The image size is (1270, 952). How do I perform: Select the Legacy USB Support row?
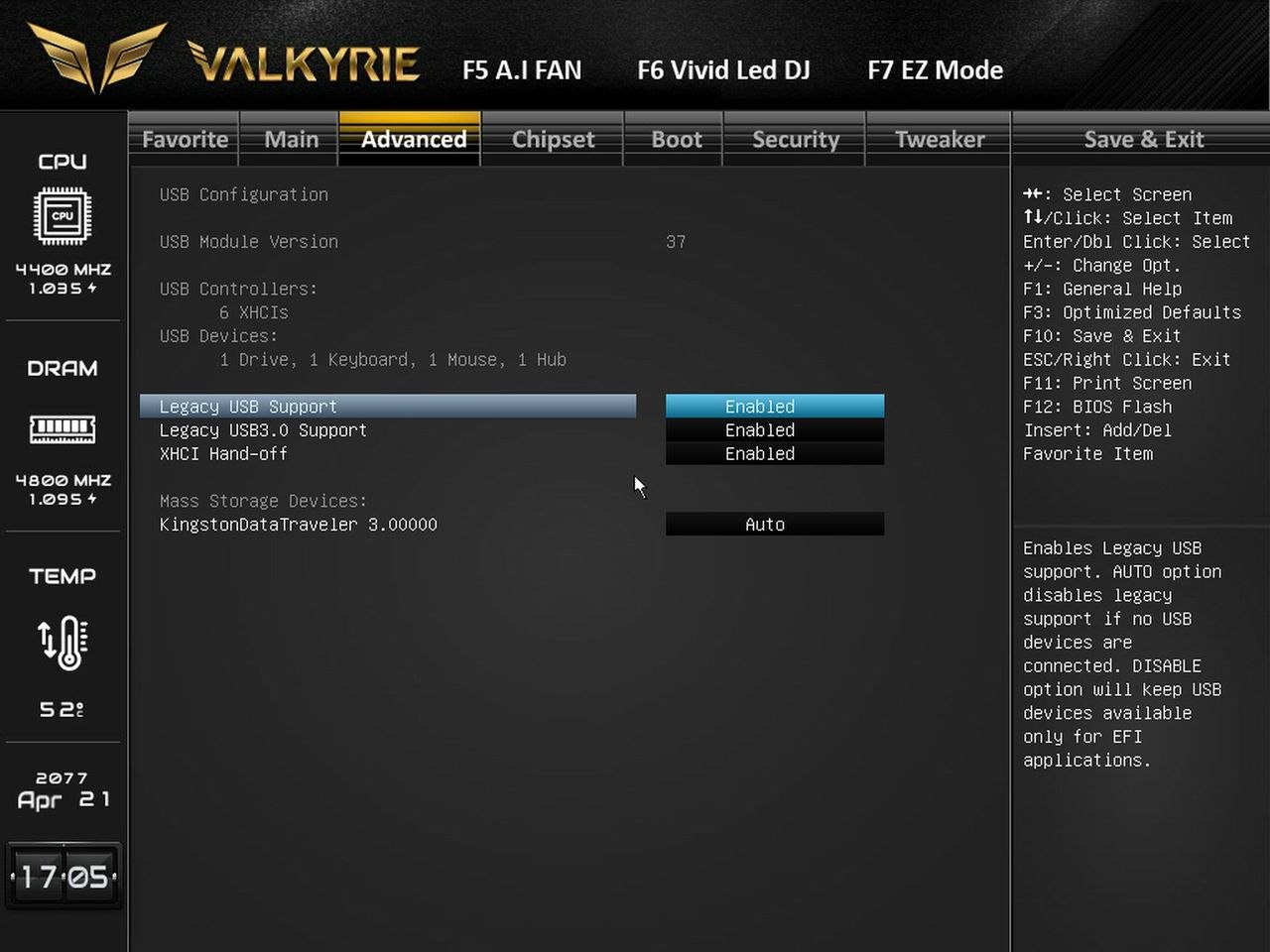pos(388,407)
